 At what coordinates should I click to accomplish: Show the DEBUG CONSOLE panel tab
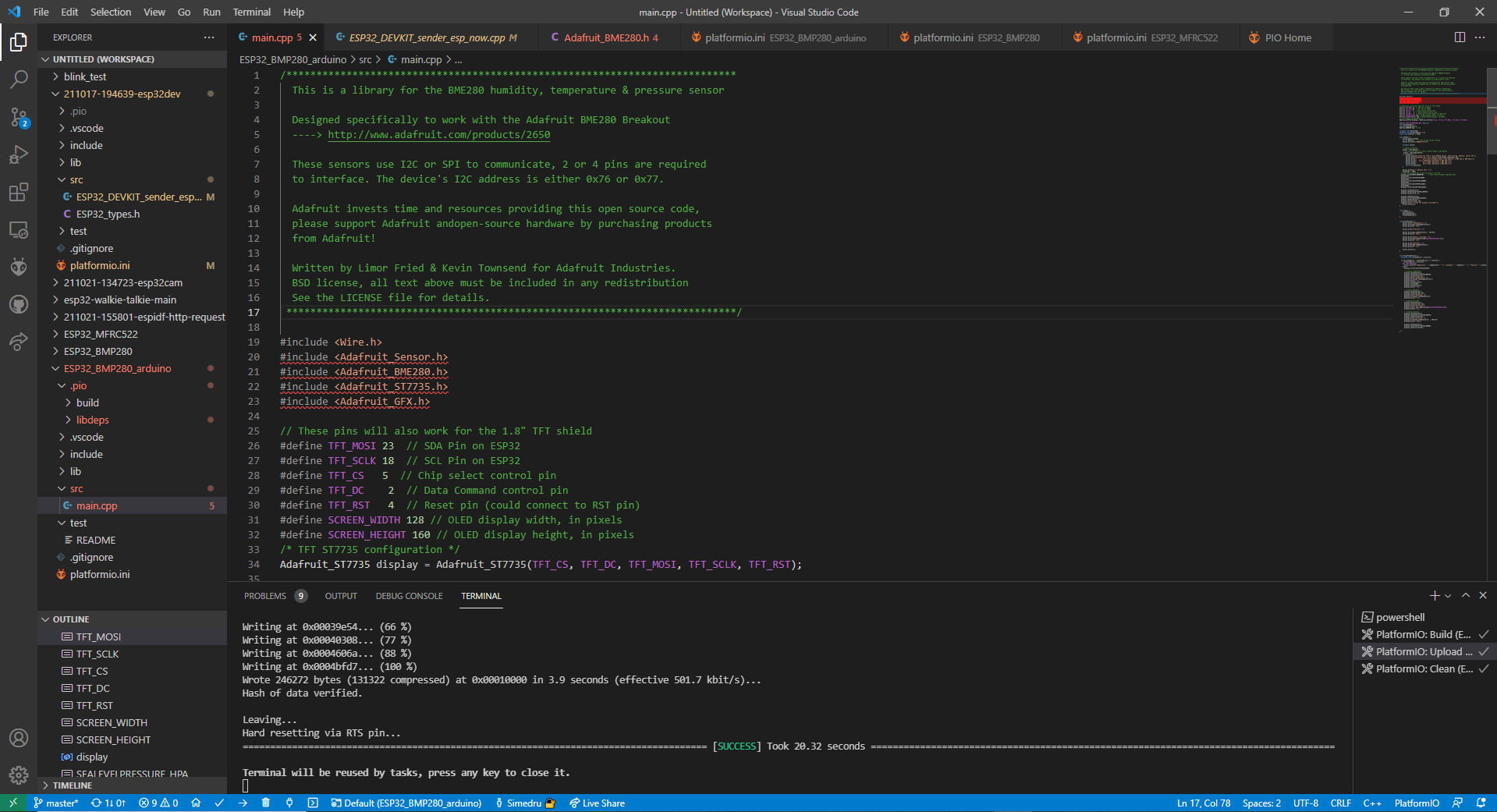pyautogui.click(x=409, y=596)
